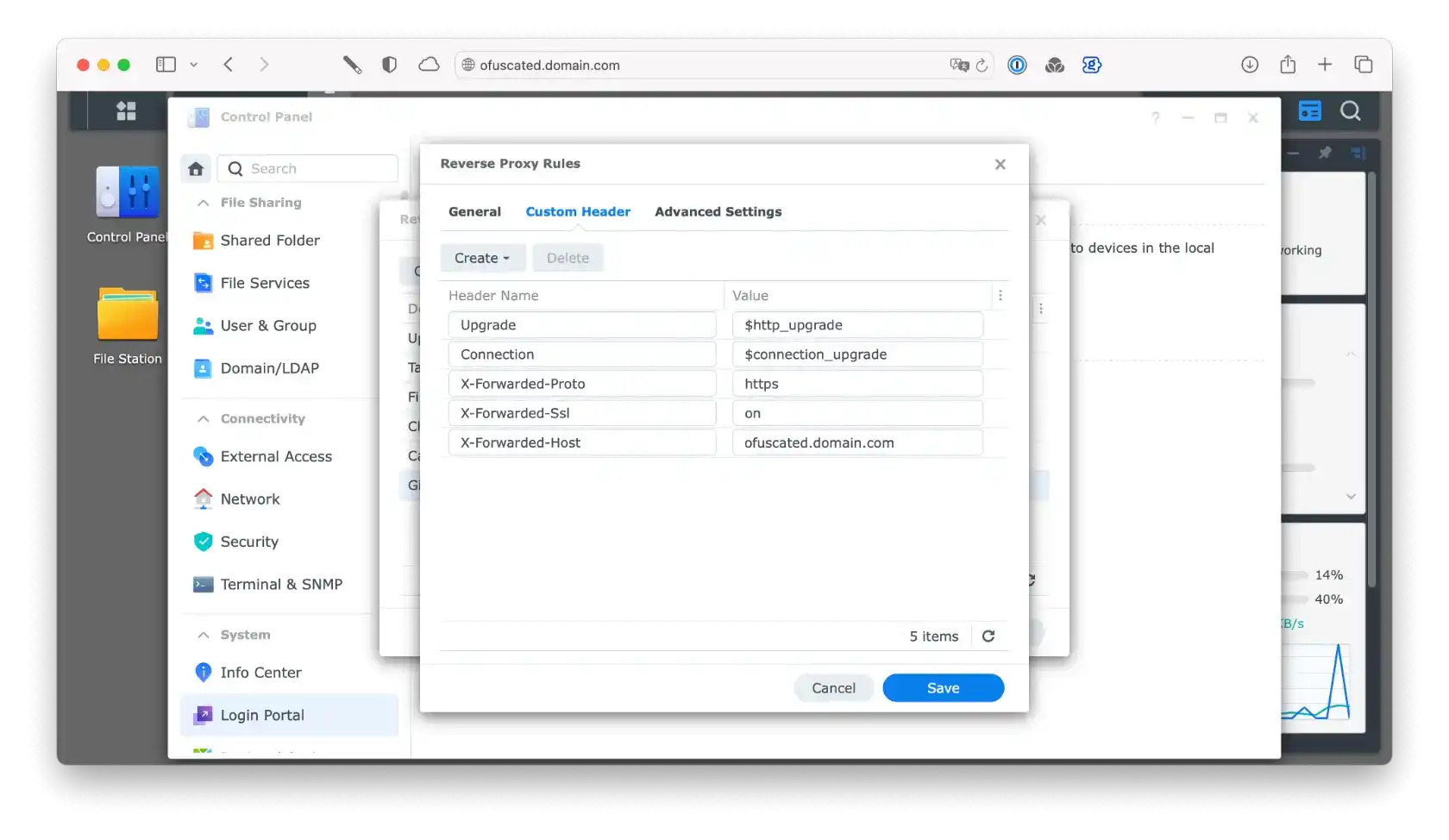Screen dimensions: 1449x840
Task: Click the Safari downloads icon
Action: (x=1249, y=65)
